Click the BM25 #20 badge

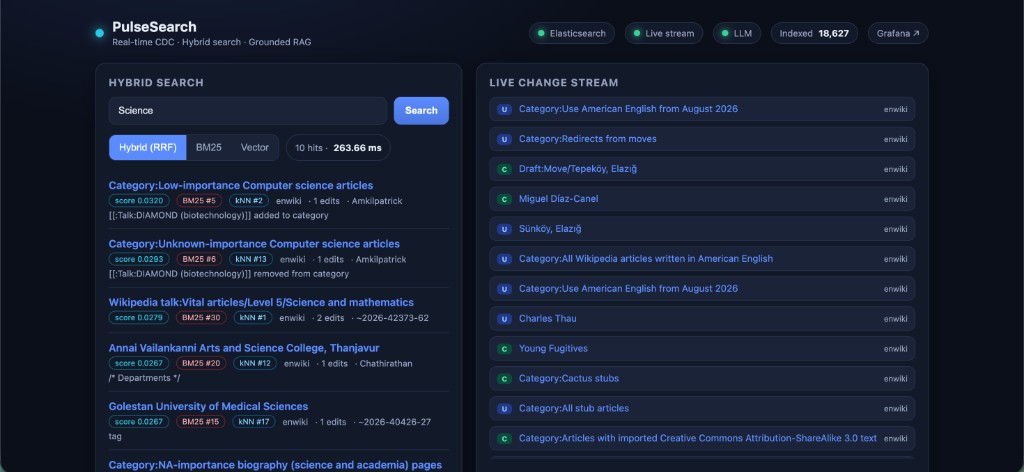coord(201,363)
